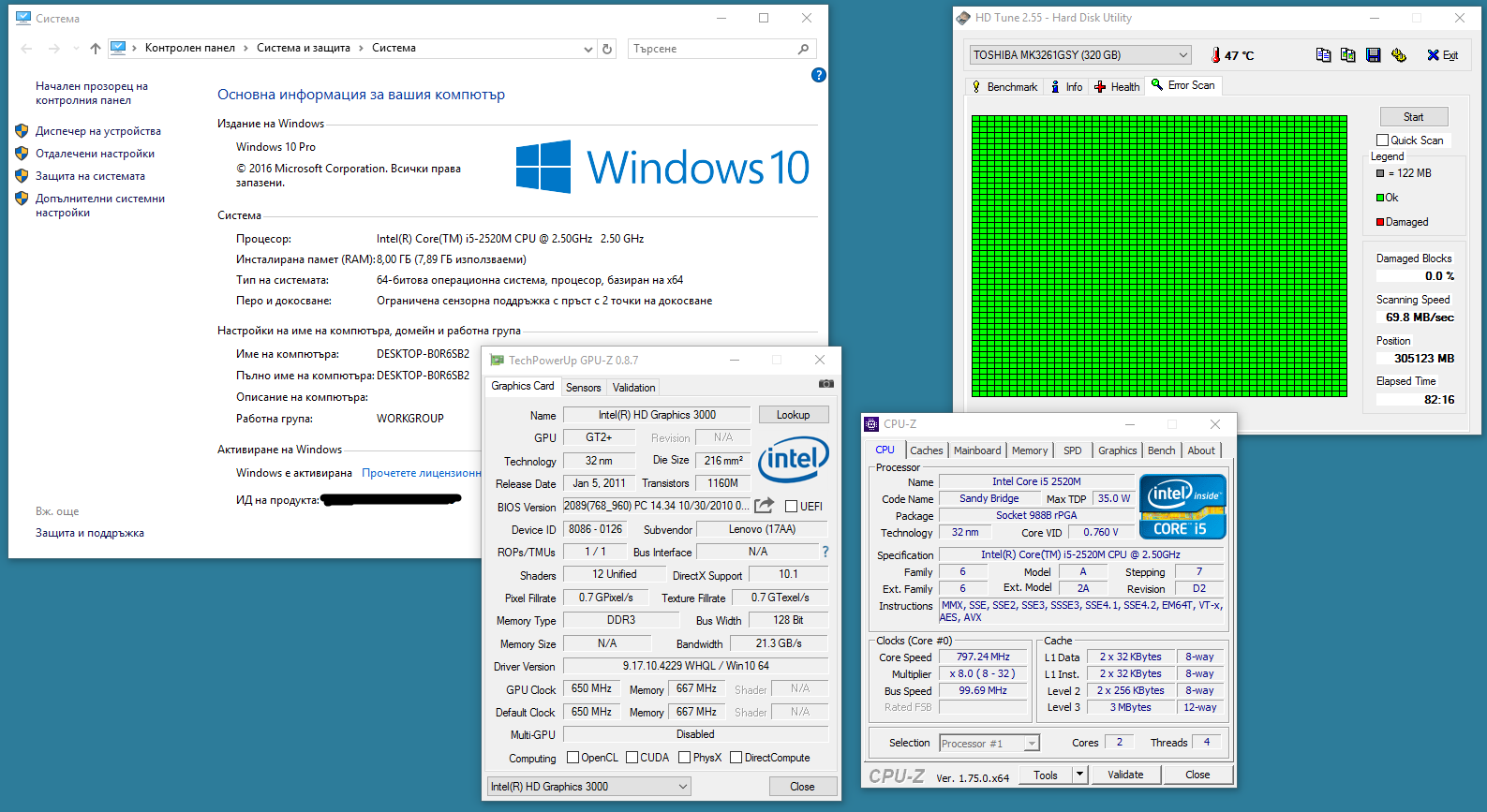Click the search field in System window
The height and width of the screenshot is (812, 1487).
(x=721, y=49)
